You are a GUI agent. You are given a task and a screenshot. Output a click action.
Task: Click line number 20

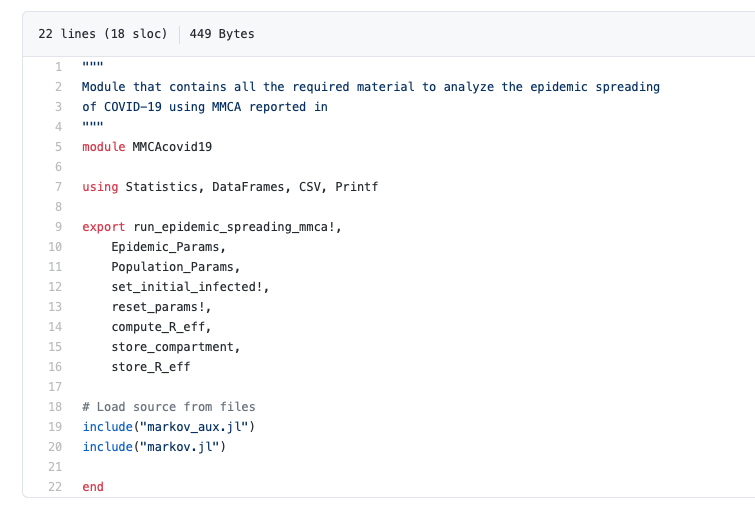[55, 446]
